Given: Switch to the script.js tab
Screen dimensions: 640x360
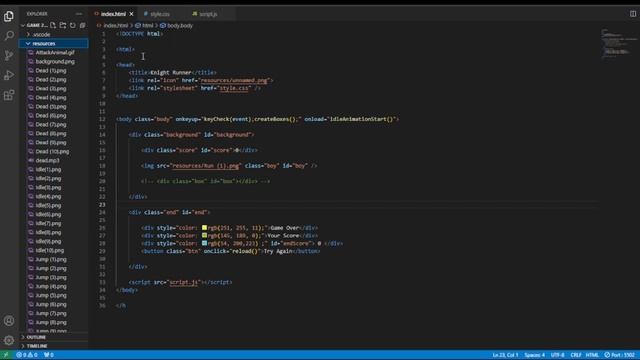Looking at the screenshot, I should click(208, 14).
